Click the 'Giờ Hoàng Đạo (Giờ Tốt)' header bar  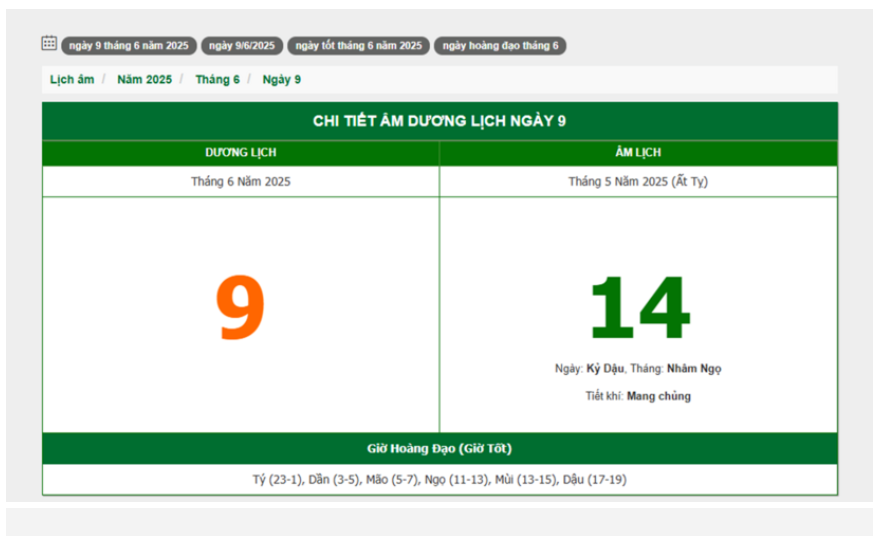point(439,449)
